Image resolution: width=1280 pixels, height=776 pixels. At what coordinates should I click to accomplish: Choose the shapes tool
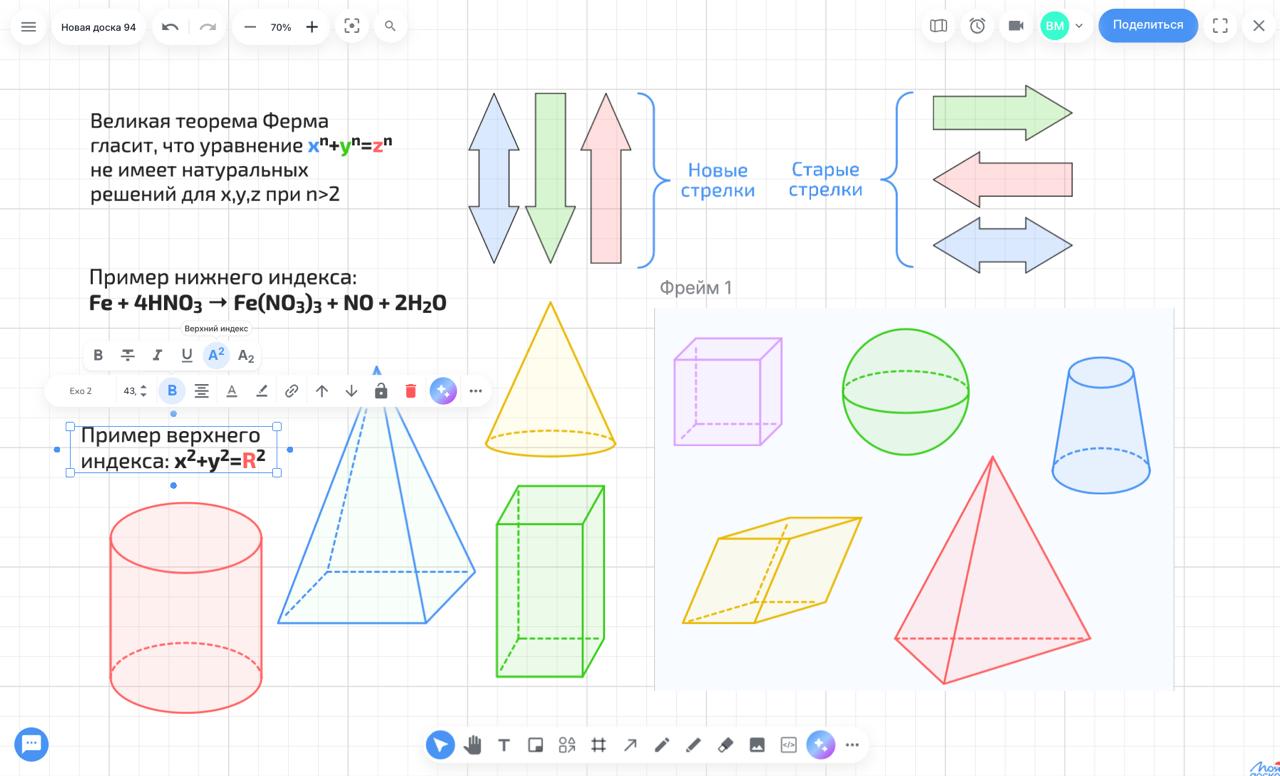pyautogui.click(x=567, y=745)
